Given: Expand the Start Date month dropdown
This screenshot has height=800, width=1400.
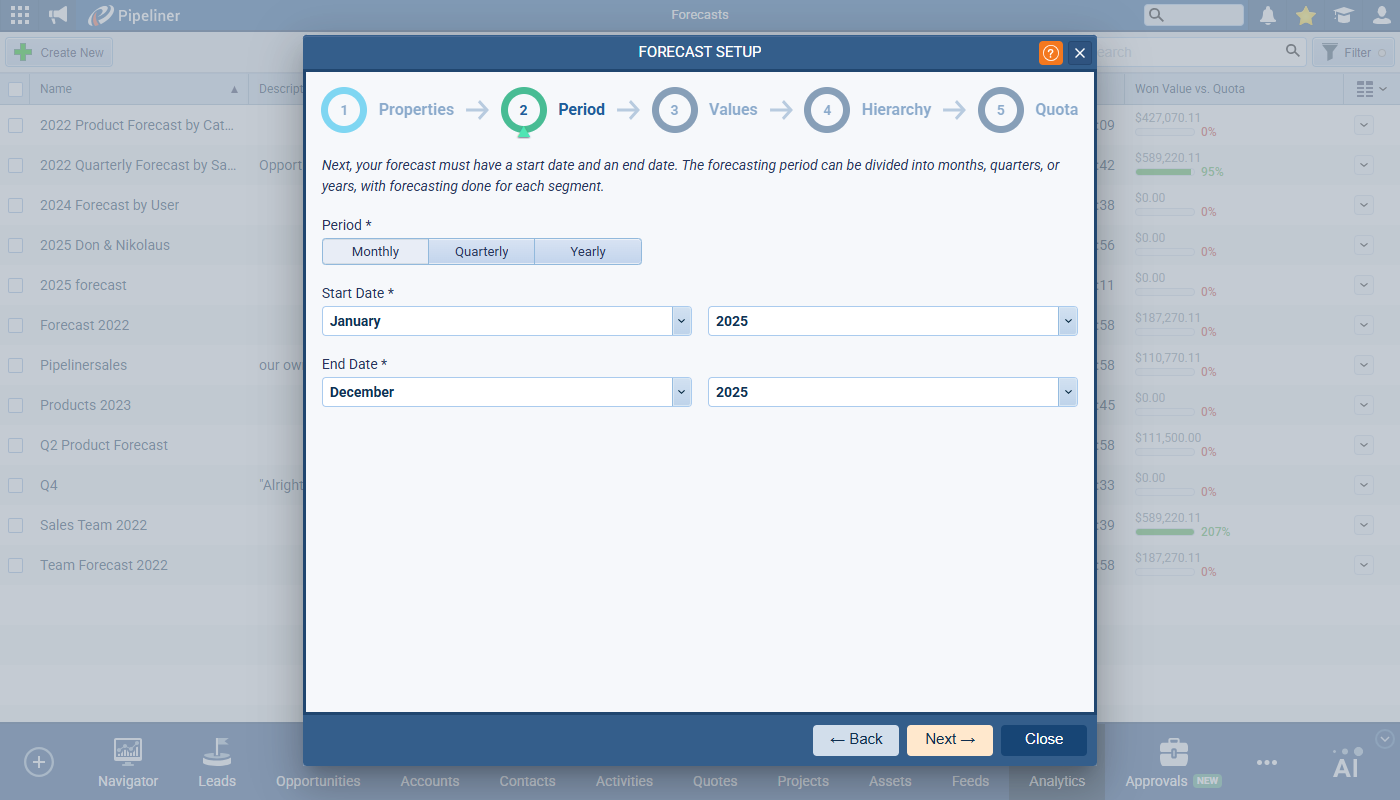Looking at the screenshot, I should click(681, 321).
